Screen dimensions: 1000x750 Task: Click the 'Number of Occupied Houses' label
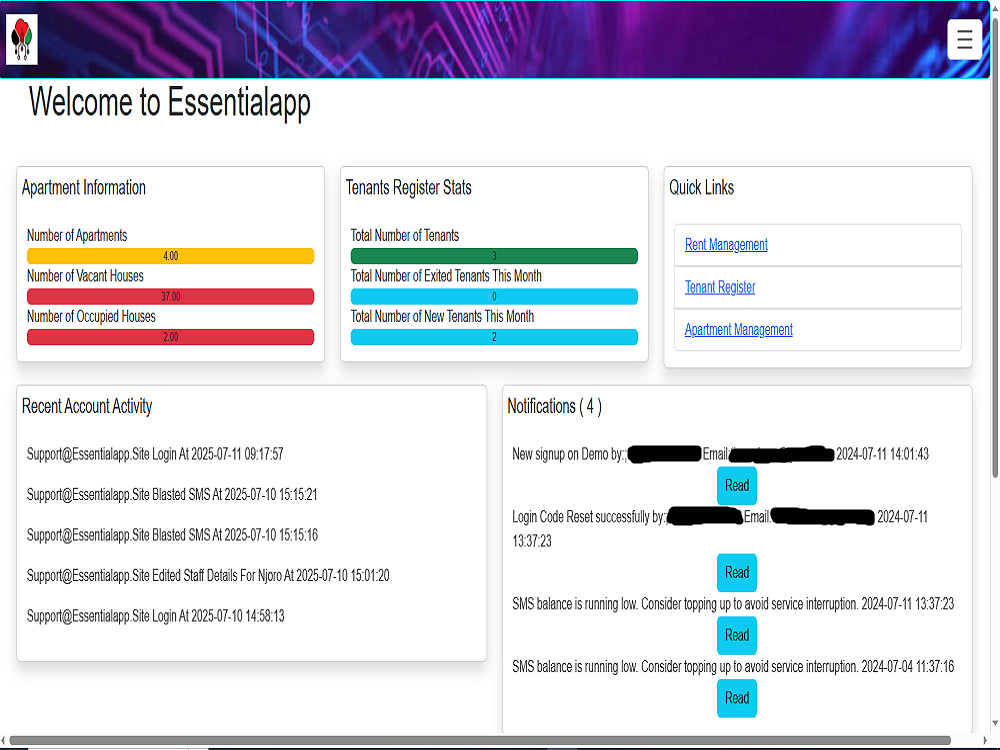pyautogui.click(x=91, y=316)
